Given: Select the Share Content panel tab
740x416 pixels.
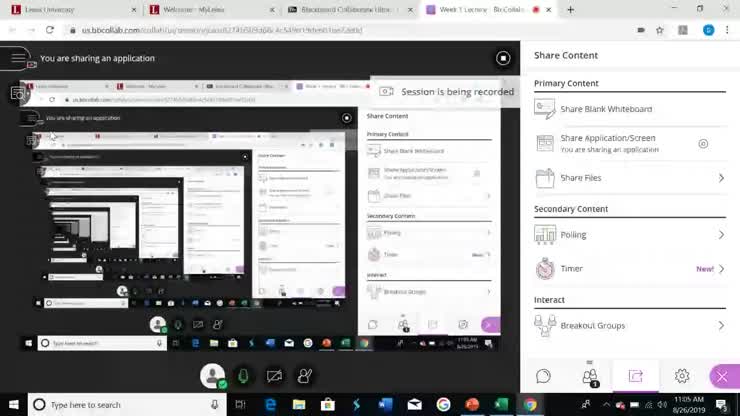Looking at the screenshot, I should tap(635, 376).
